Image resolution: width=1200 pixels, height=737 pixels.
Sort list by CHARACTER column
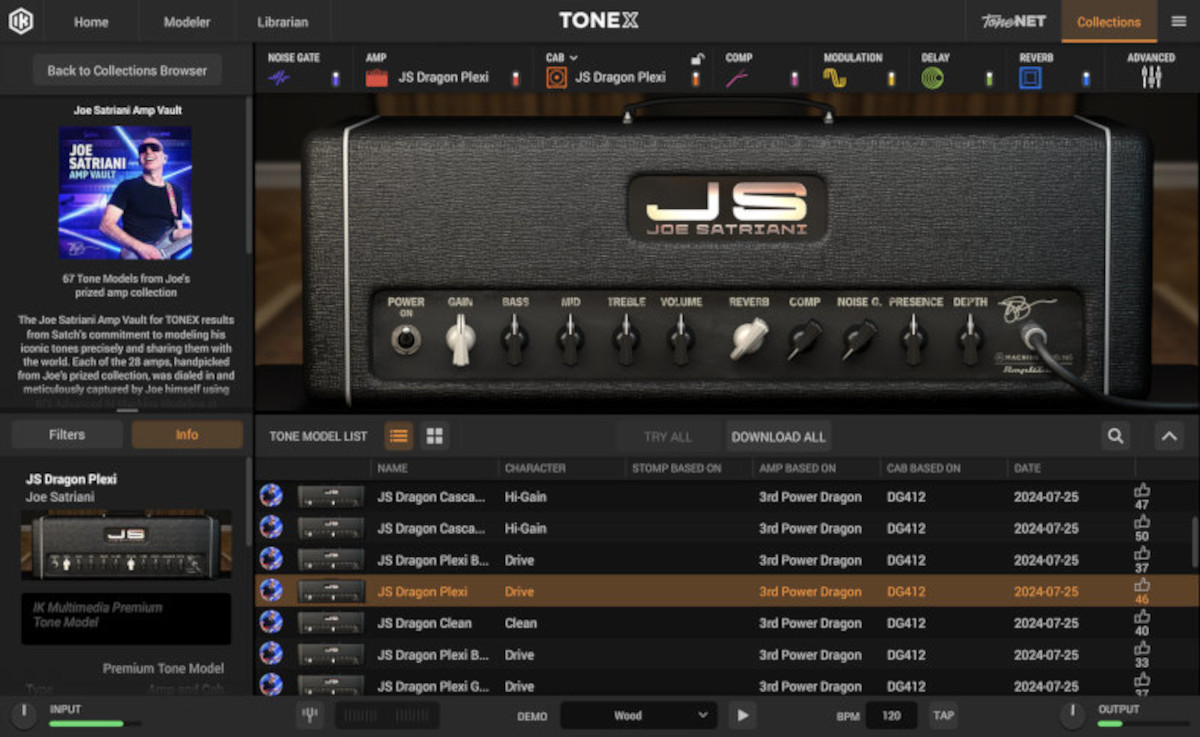[535, 468]
